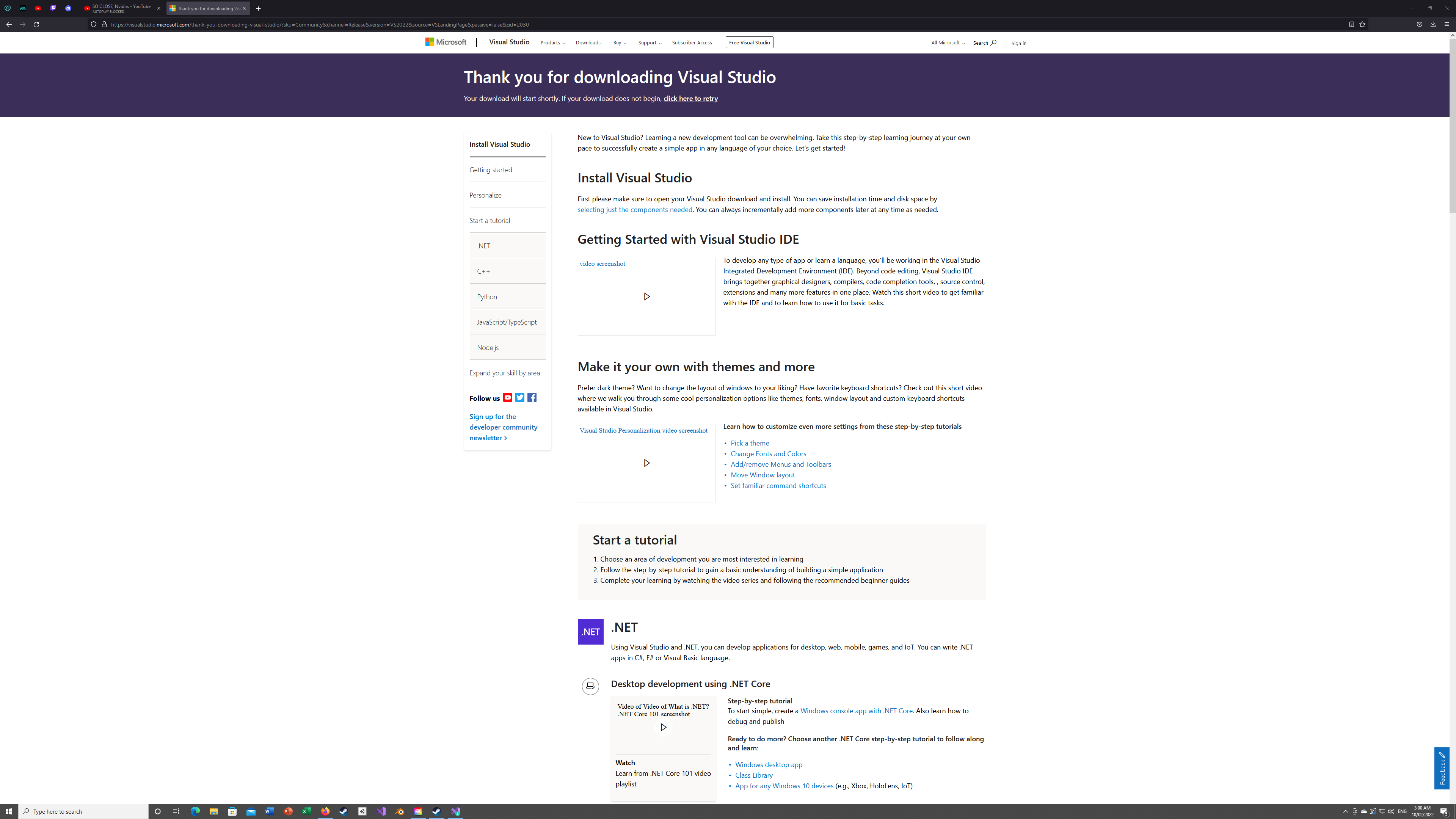Open the Subscriber Access nav item
This screenshot has height=819, width=1456.
(692, 43)
